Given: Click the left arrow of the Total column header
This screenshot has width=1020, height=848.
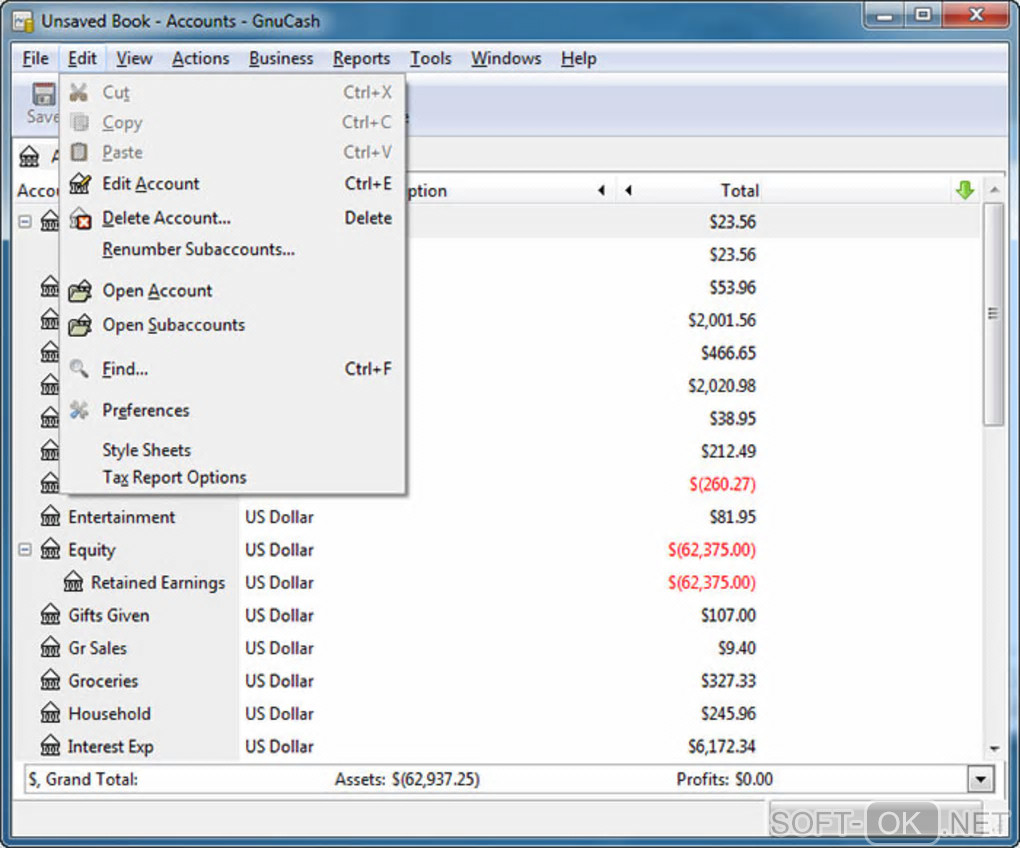Looking at the screenshot, I should [x=628, y=191].
